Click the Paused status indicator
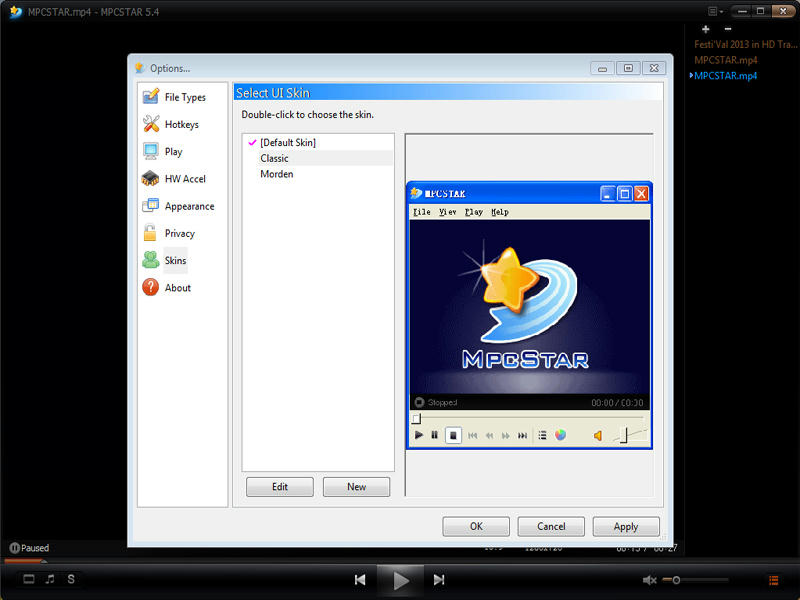The height and width of the screenshot is (600, 800). 29,548
